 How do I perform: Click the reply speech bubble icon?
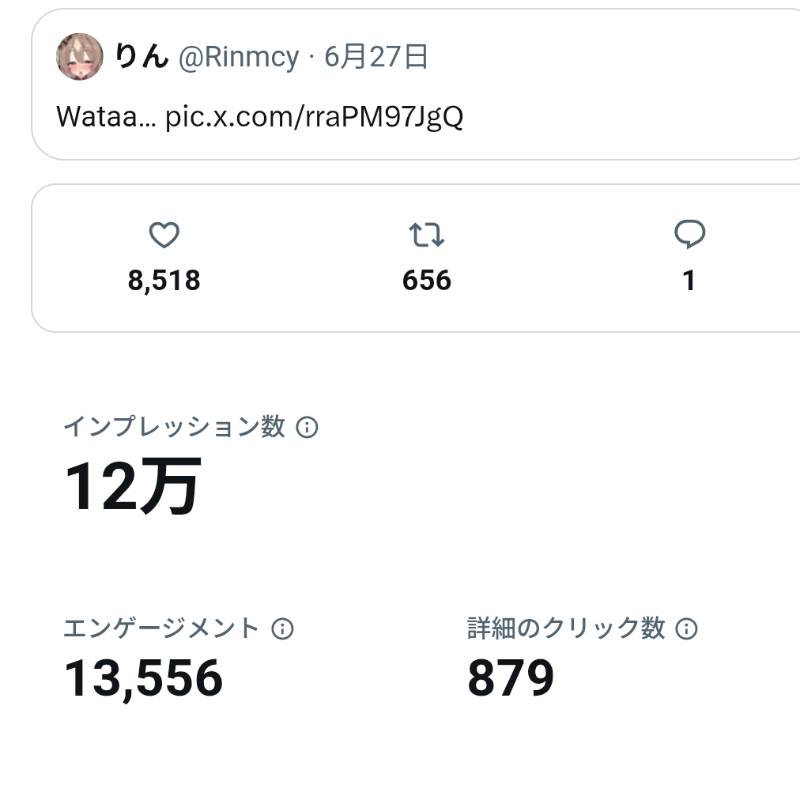tap(689, 234)
